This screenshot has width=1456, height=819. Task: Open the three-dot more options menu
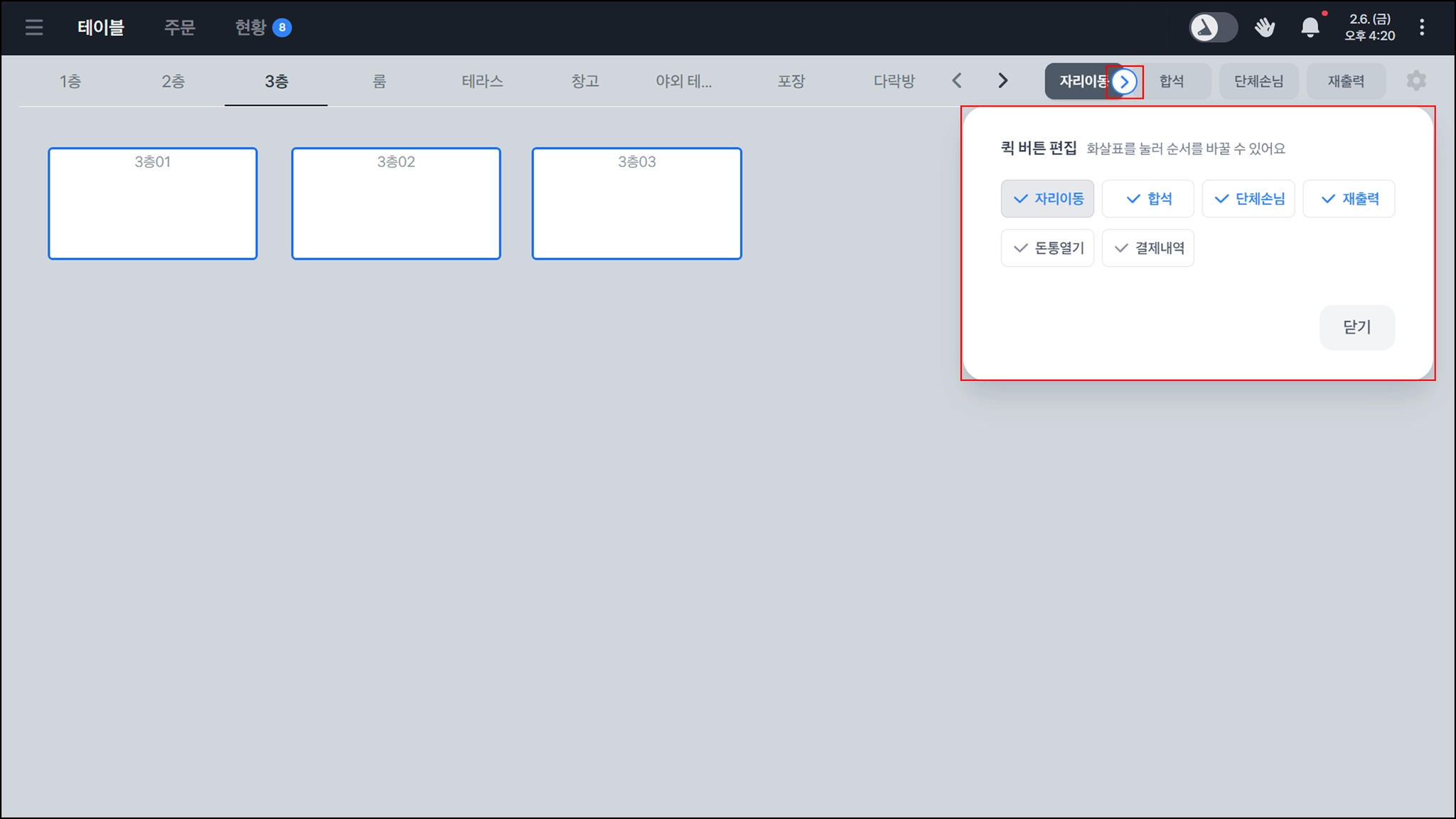pos(1422,28)
